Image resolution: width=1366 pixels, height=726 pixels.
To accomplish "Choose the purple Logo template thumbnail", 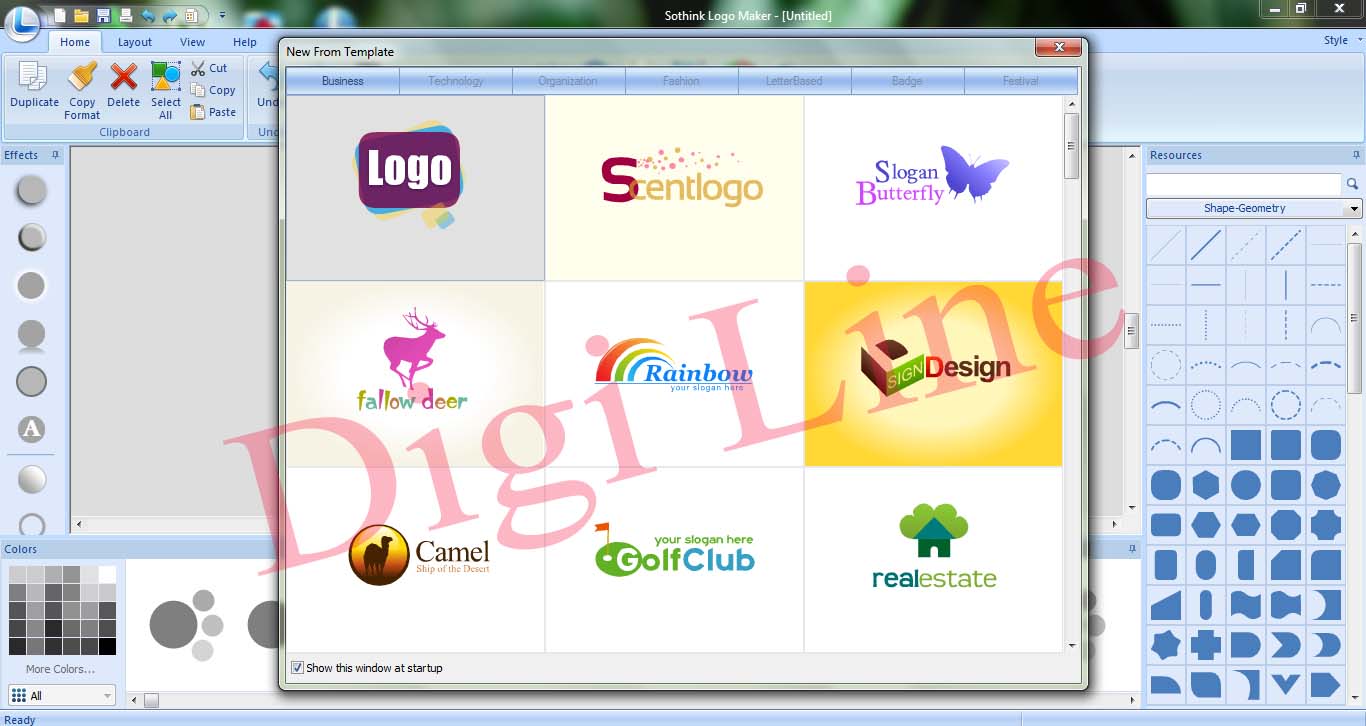I will point(415,188).
